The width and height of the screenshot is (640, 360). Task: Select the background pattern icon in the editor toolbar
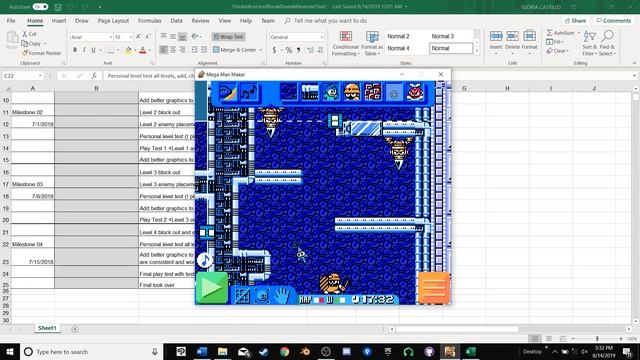pyautogui.click(x=289, y=92)
